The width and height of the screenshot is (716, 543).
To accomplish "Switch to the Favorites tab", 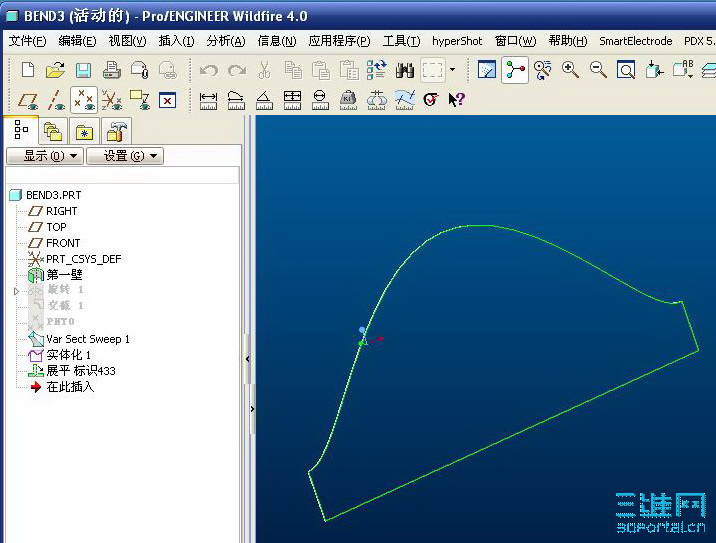I will (x=84, y=132).
